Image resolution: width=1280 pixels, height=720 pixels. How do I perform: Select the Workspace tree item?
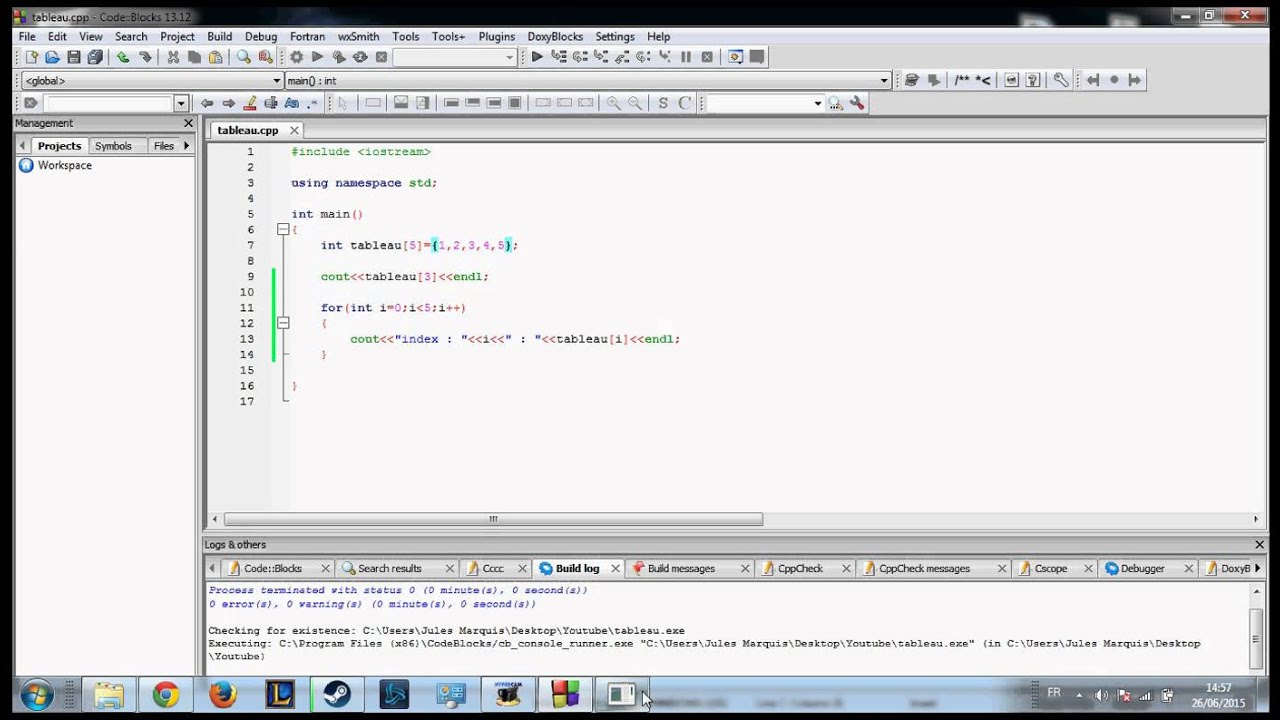tap(65, 165)
